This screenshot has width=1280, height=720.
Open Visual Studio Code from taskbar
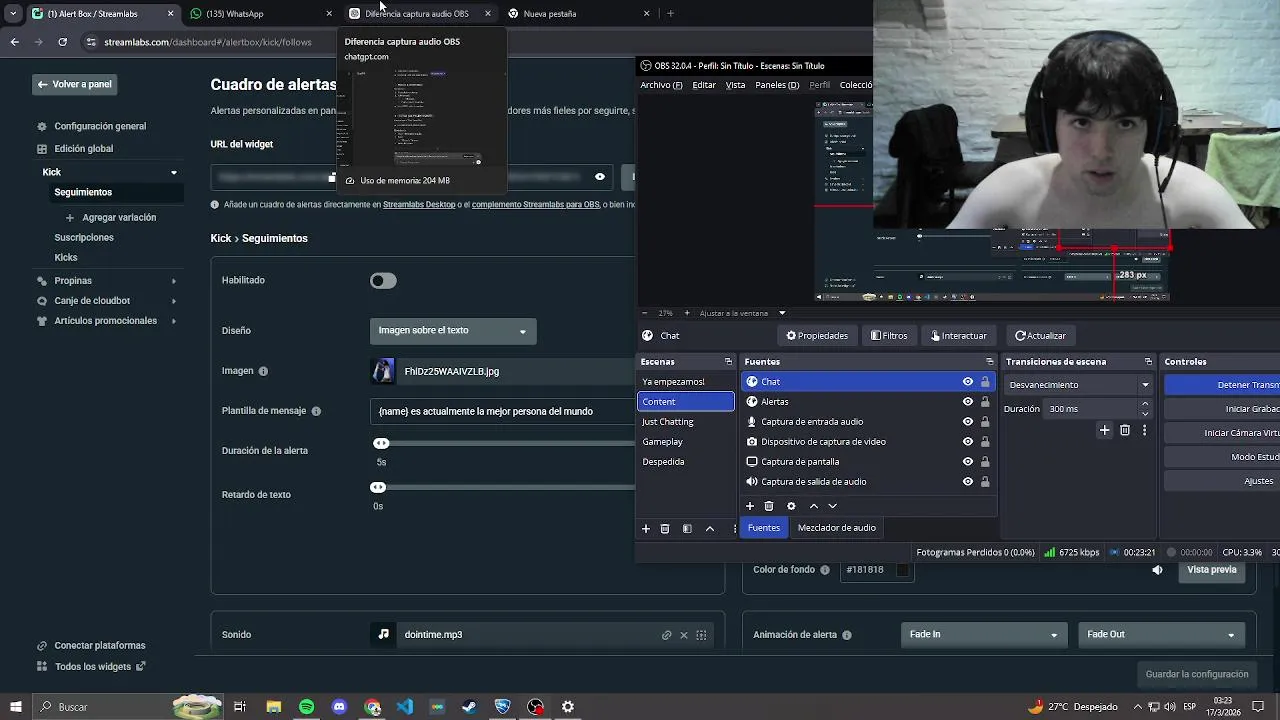(404, 707)
